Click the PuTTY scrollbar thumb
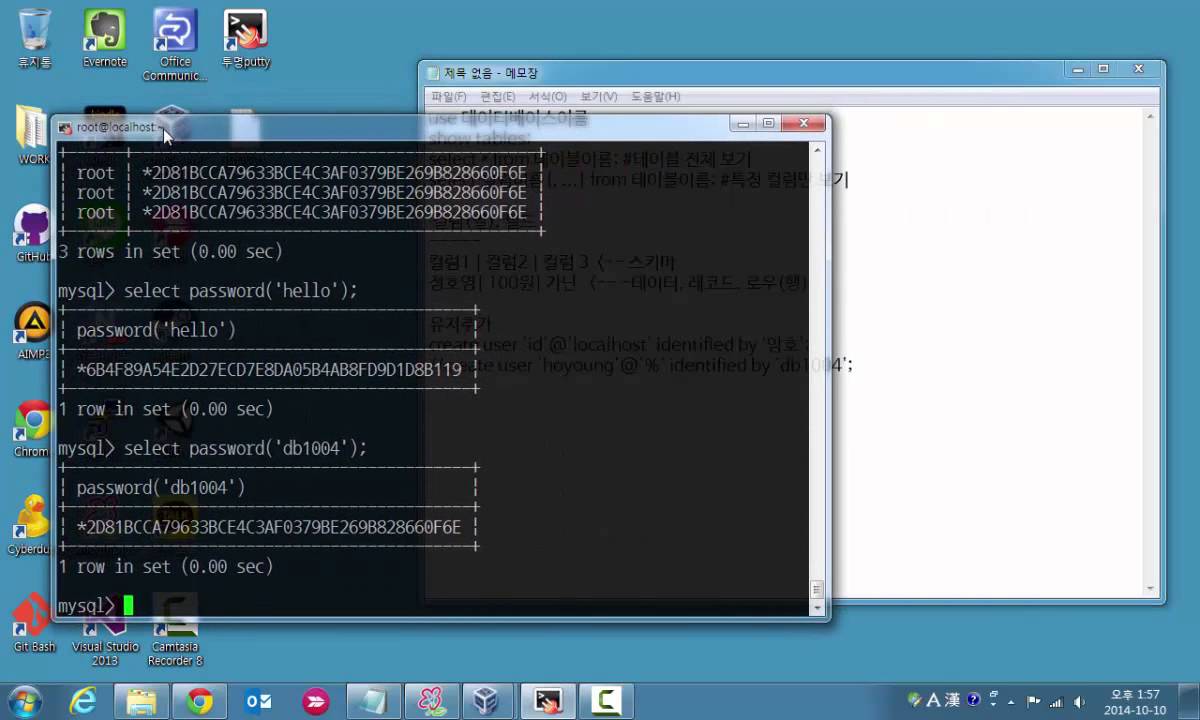The width and height of the screenshot is (1200, 720). (x=817, y=589)
